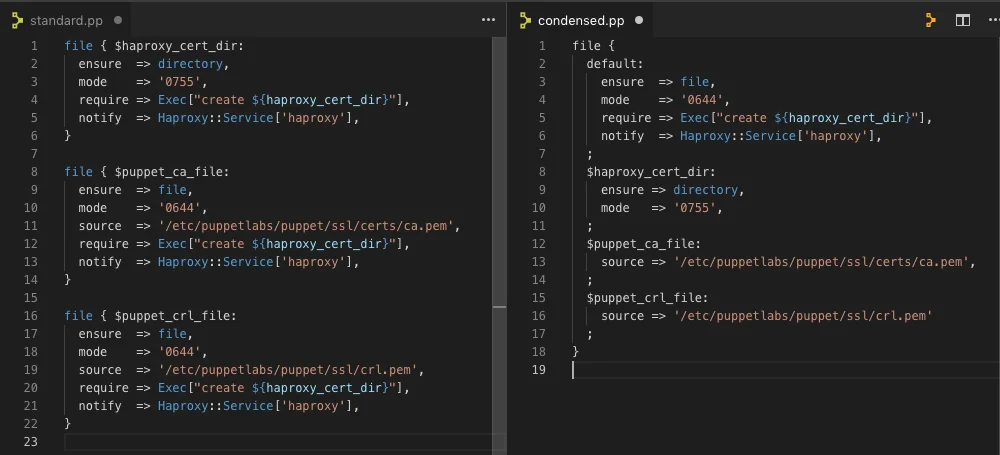The image size is (1000, 455).
Task: Click the orange Puppet action icon in title bar
Action: pos(931,20)
